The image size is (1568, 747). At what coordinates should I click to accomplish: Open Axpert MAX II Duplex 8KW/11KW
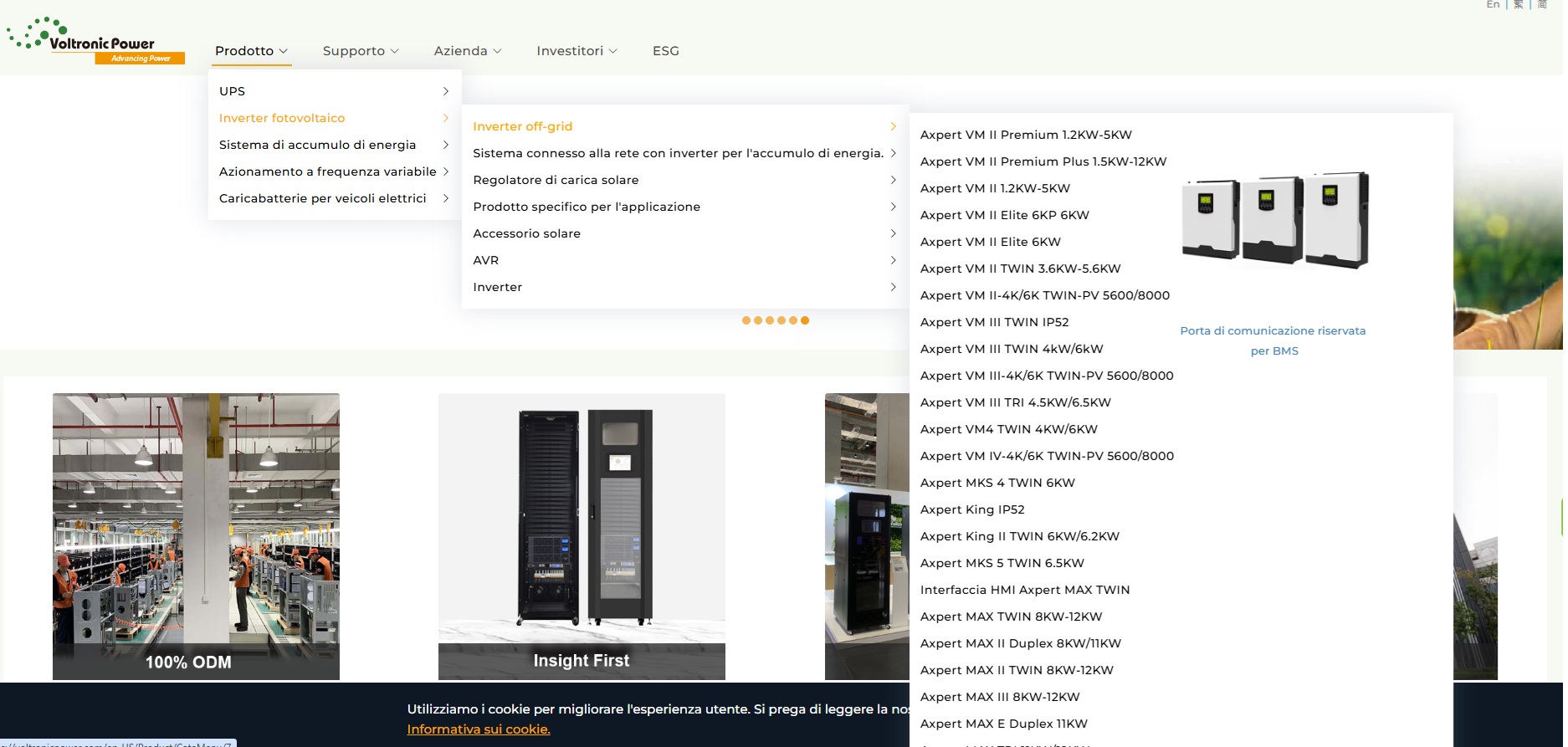pos(1021,643)
